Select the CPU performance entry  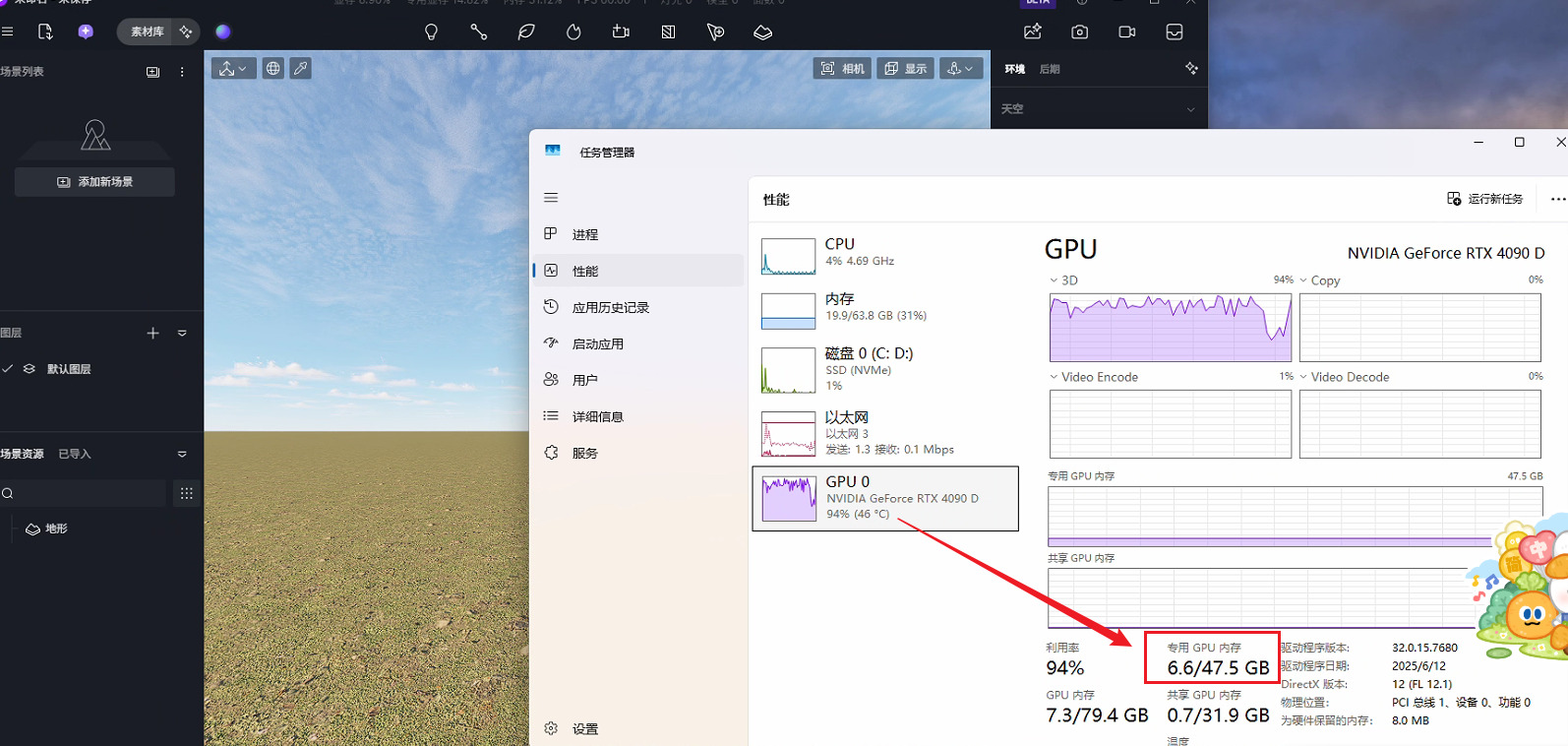pos(885,255)
